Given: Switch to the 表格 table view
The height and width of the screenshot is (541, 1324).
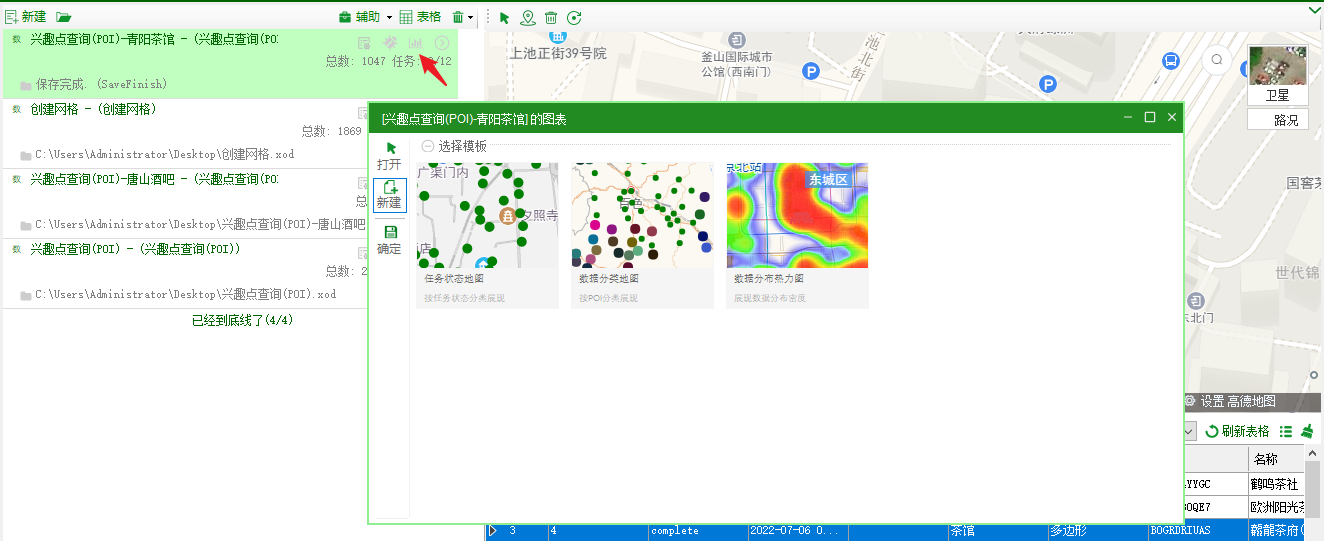Looking at the screenshot, I should [420, 17].
